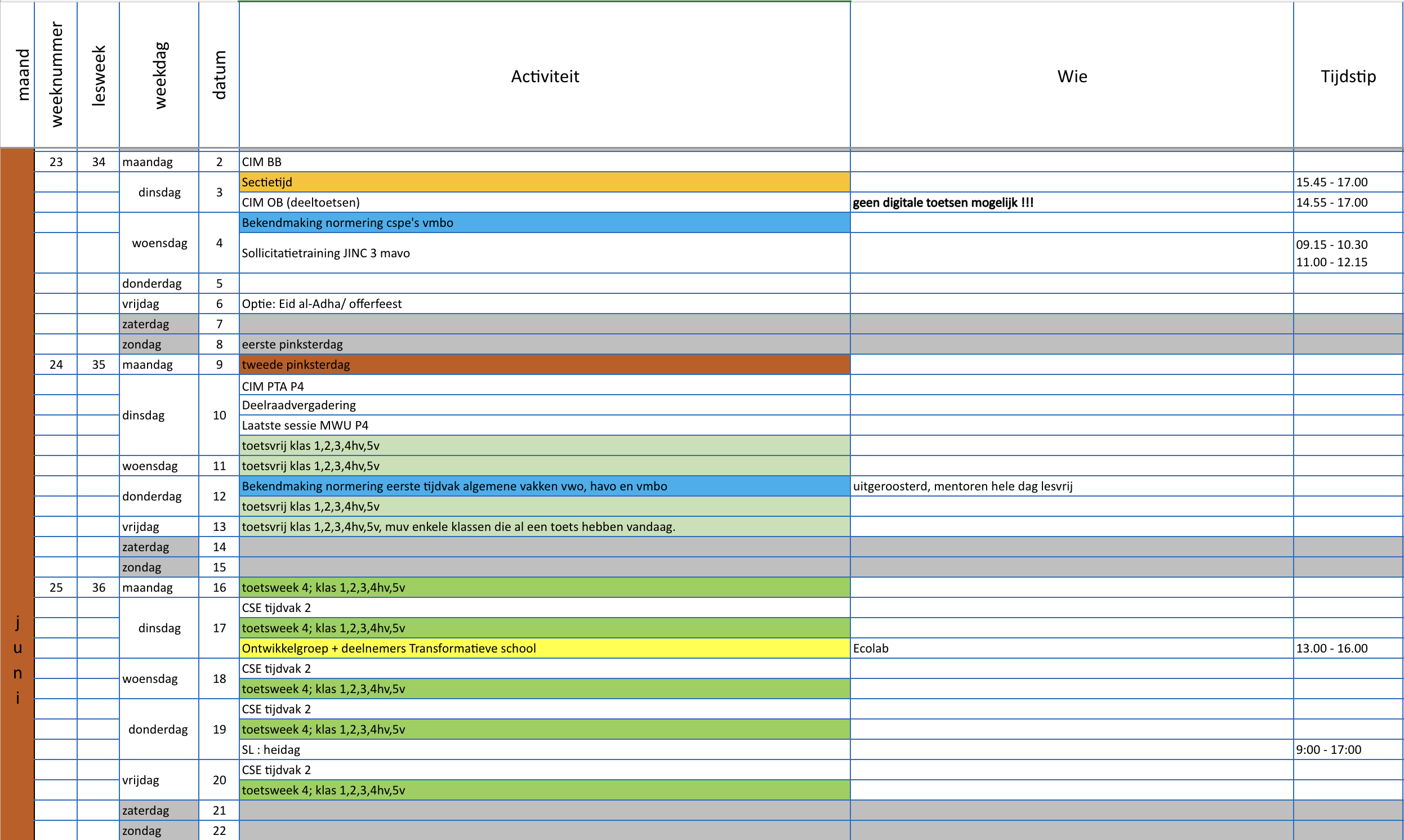This screenshot has width=1404, height=840.
Task: Select the rotated datum header cell
Action: coord(219,75)
